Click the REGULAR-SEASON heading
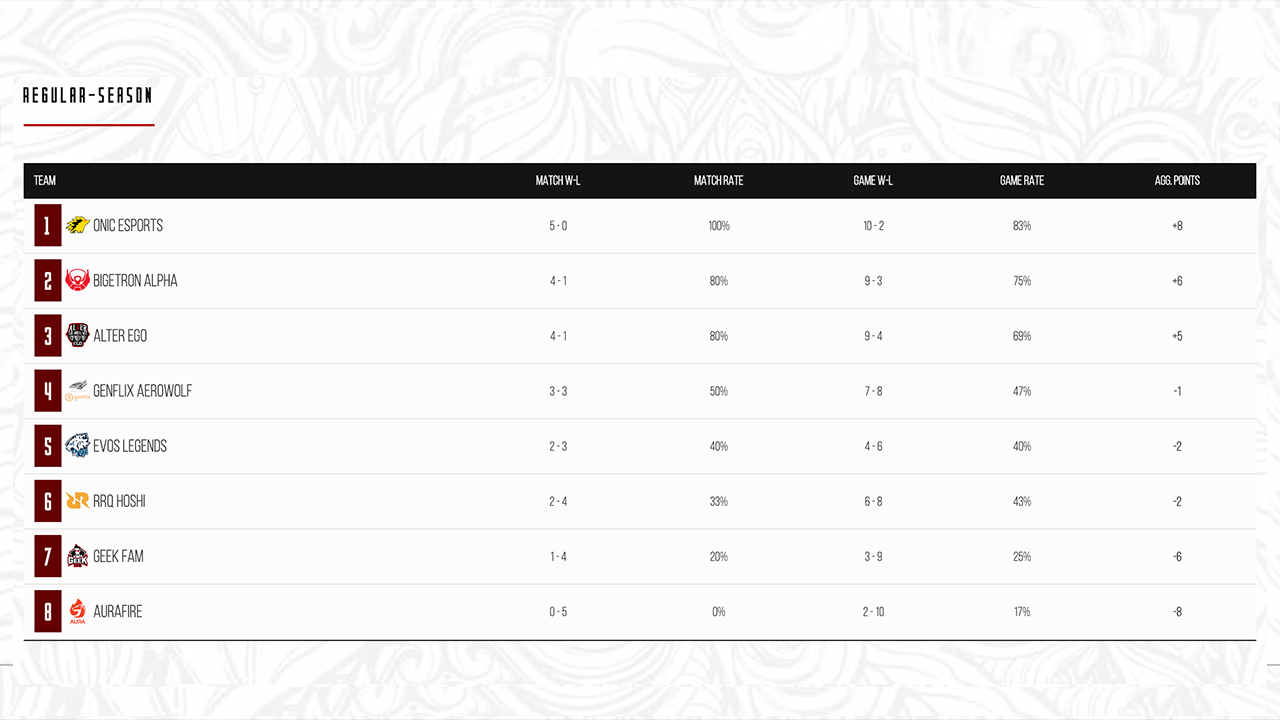Viewport: 1280px width, 720px height. coord(88,96)
